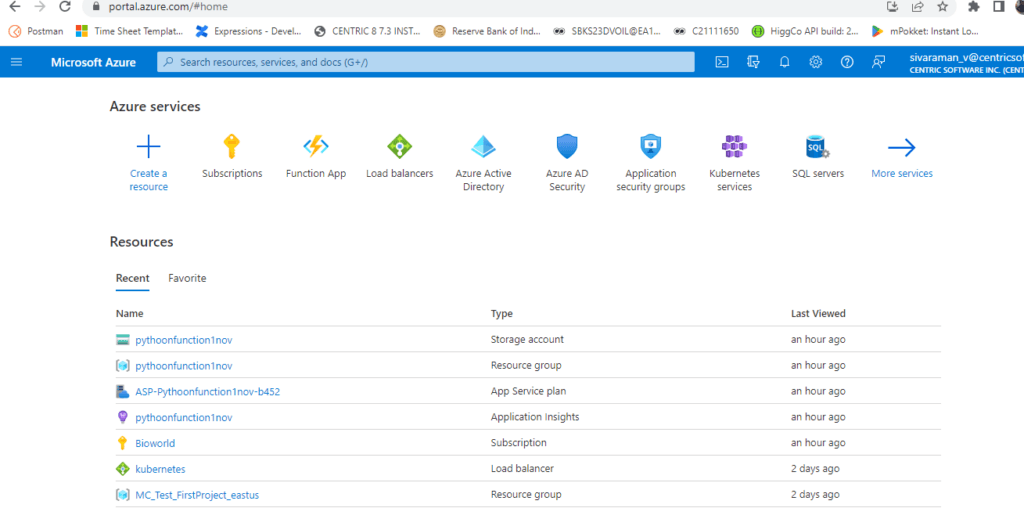Open the SBKS23DVOIL@EA1... bookmark
This screenshot has height=508, width=1024.
607,31
